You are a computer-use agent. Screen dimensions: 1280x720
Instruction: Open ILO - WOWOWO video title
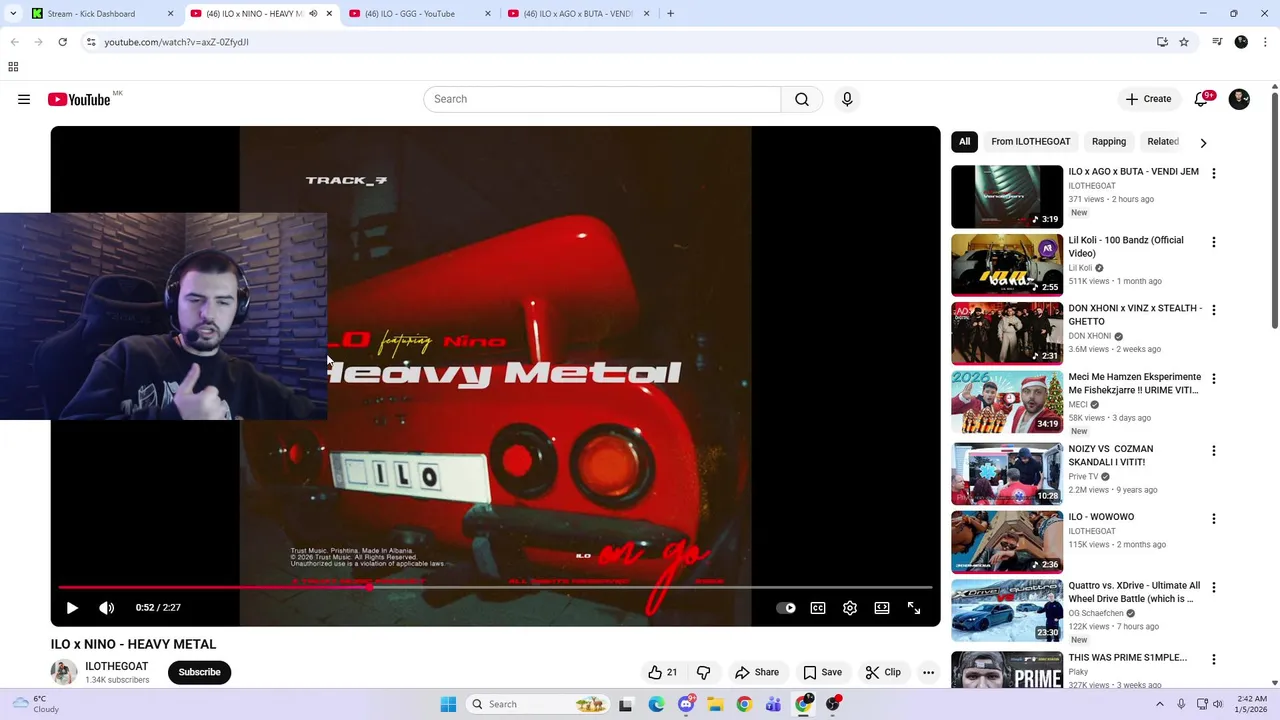(1101, 517)
